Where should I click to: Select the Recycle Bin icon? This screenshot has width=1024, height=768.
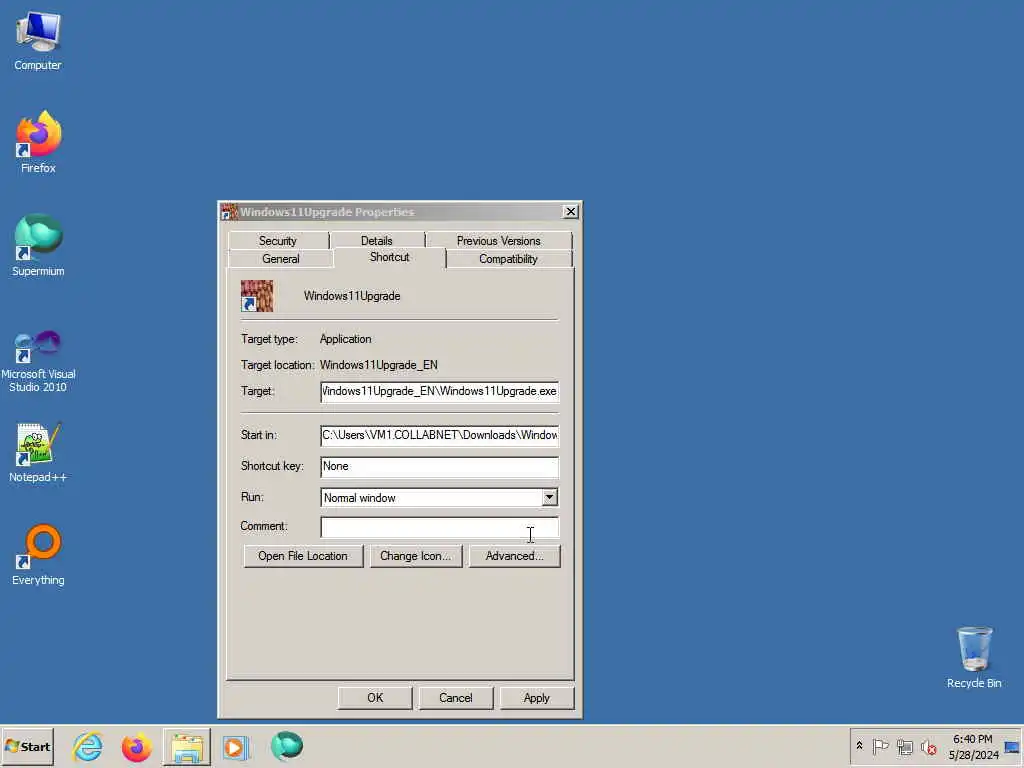(974, 658)
